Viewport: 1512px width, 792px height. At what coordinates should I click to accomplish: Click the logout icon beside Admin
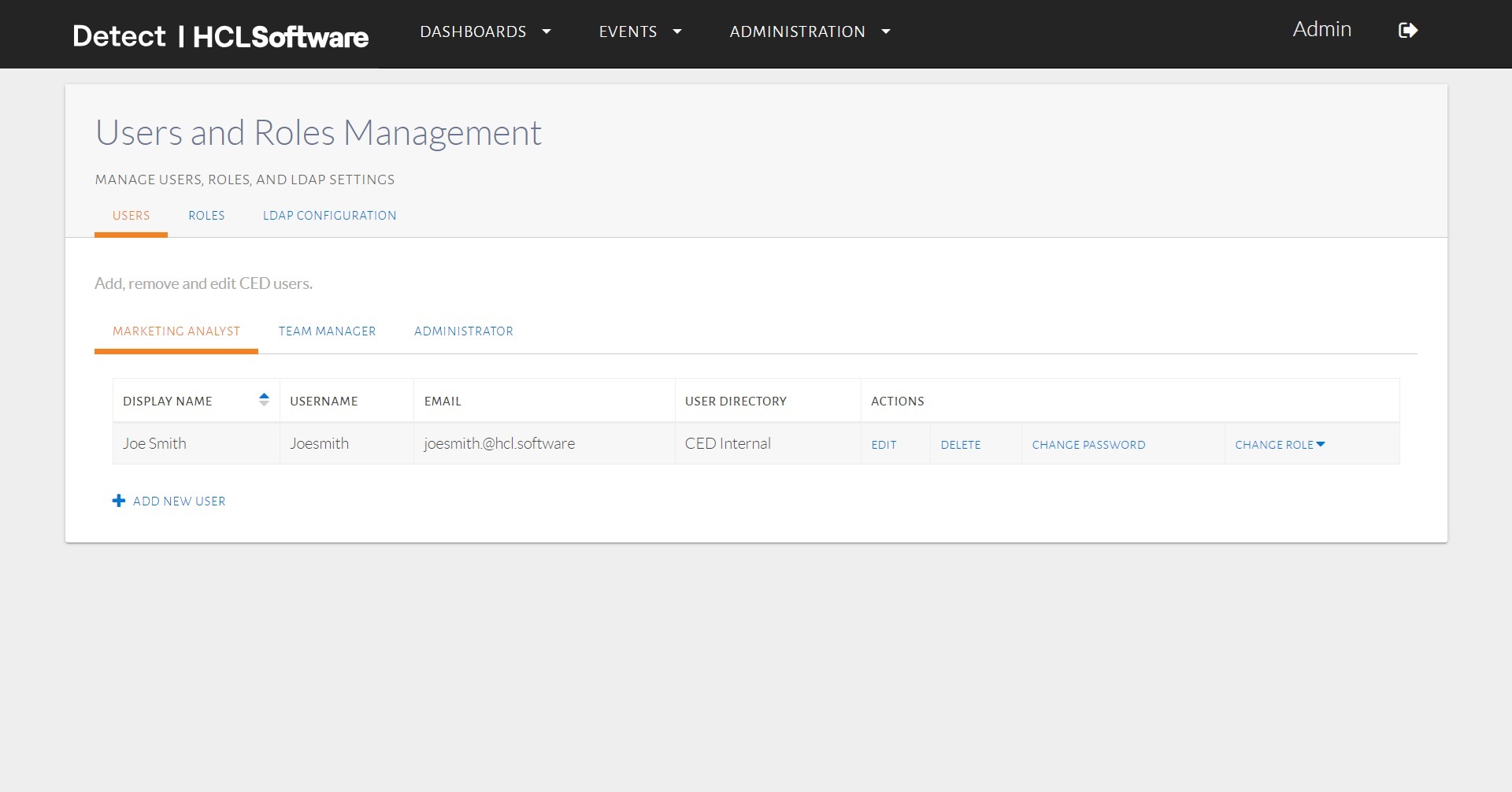pos(1407,31)
